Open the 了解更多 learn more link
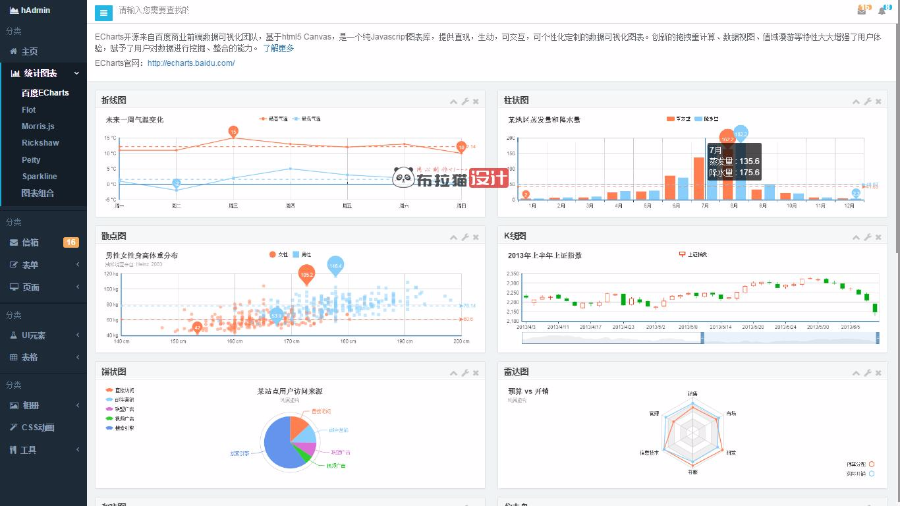Image resolution: width=900 pixels, height=506 pixels. pos(278,48)
